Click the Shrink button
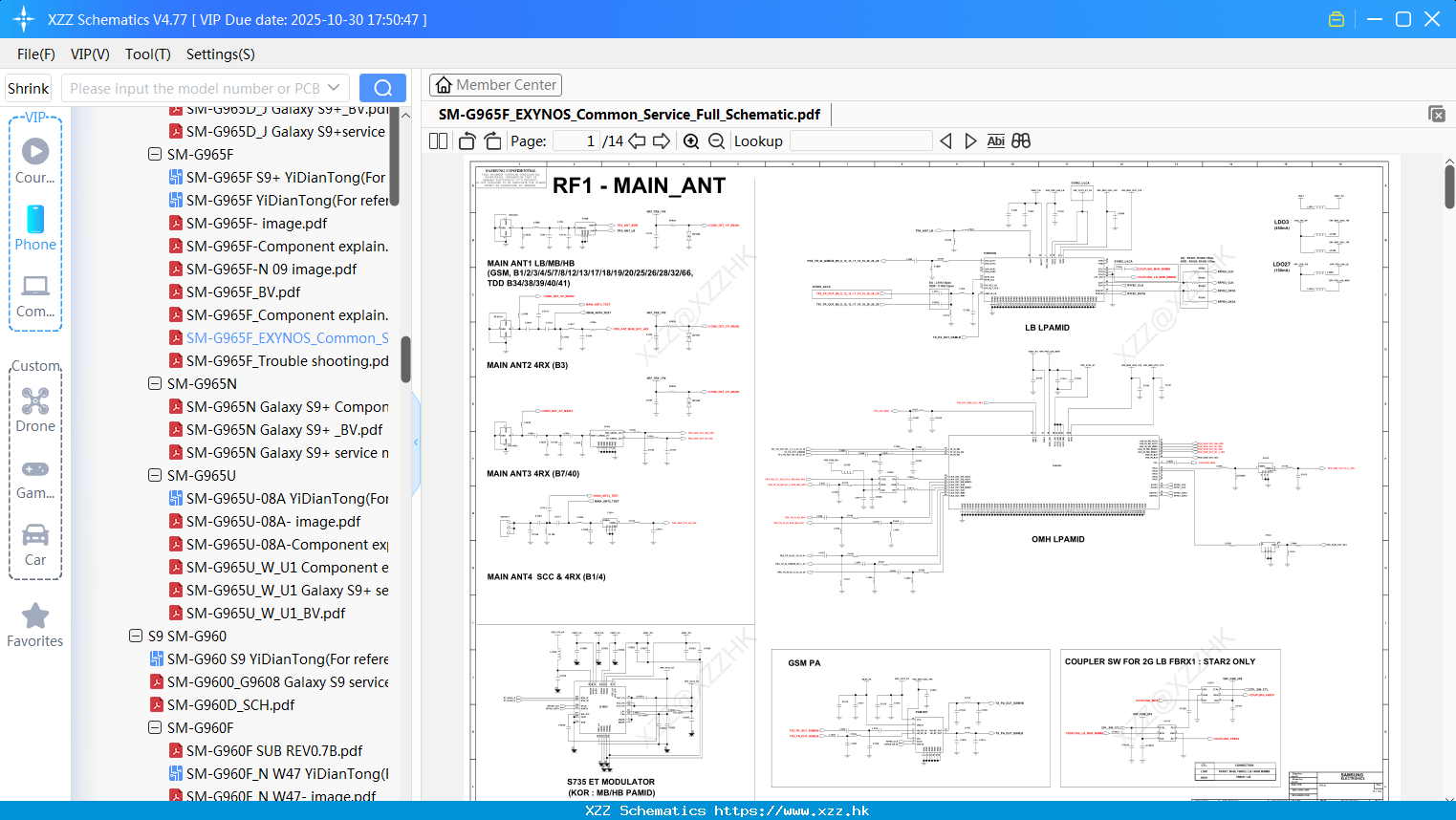This screenshot has width=1456, height=820. pyautogui.click(x=29, y=88)
